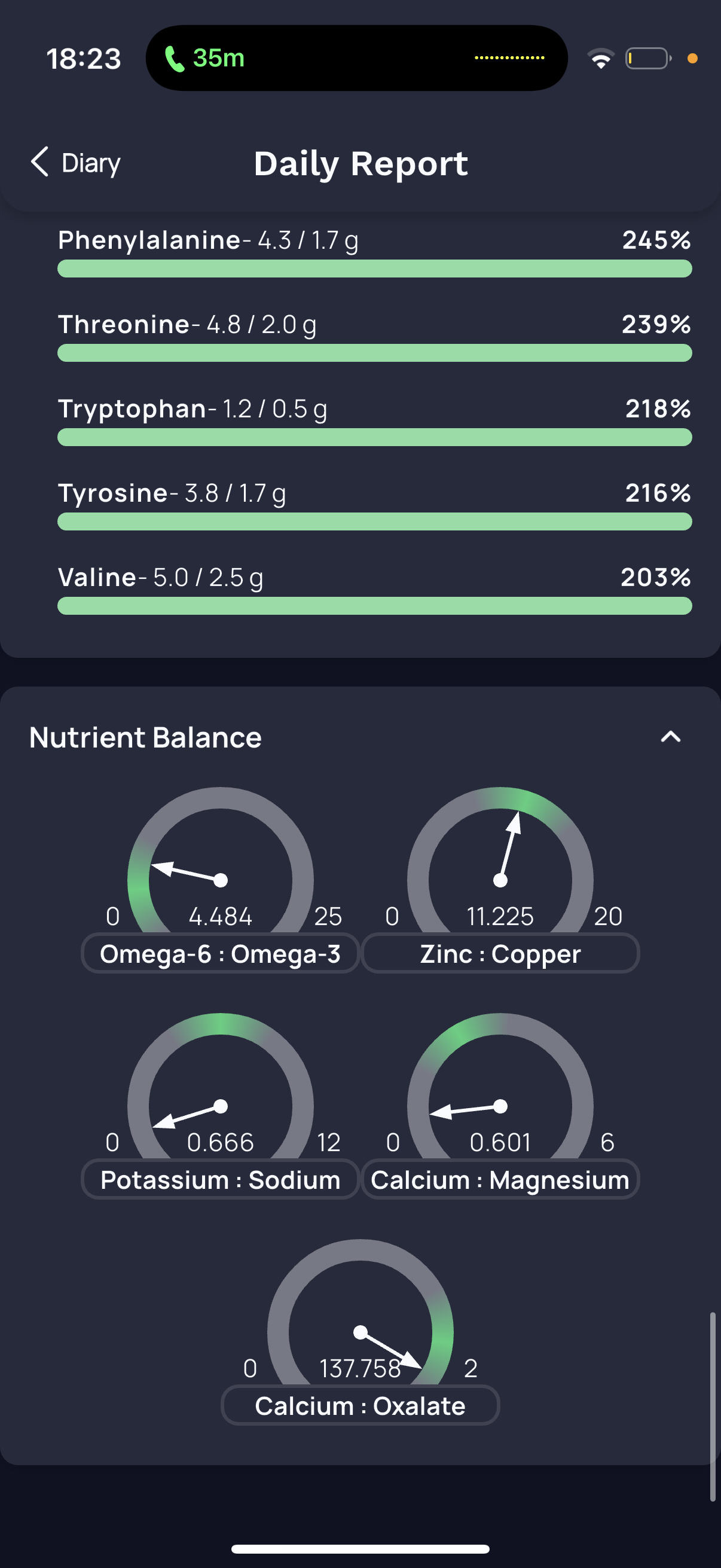721x1568 pixels.
Task: Click the vertical scrollbar indicator
Action: [x=713, y=1406]
